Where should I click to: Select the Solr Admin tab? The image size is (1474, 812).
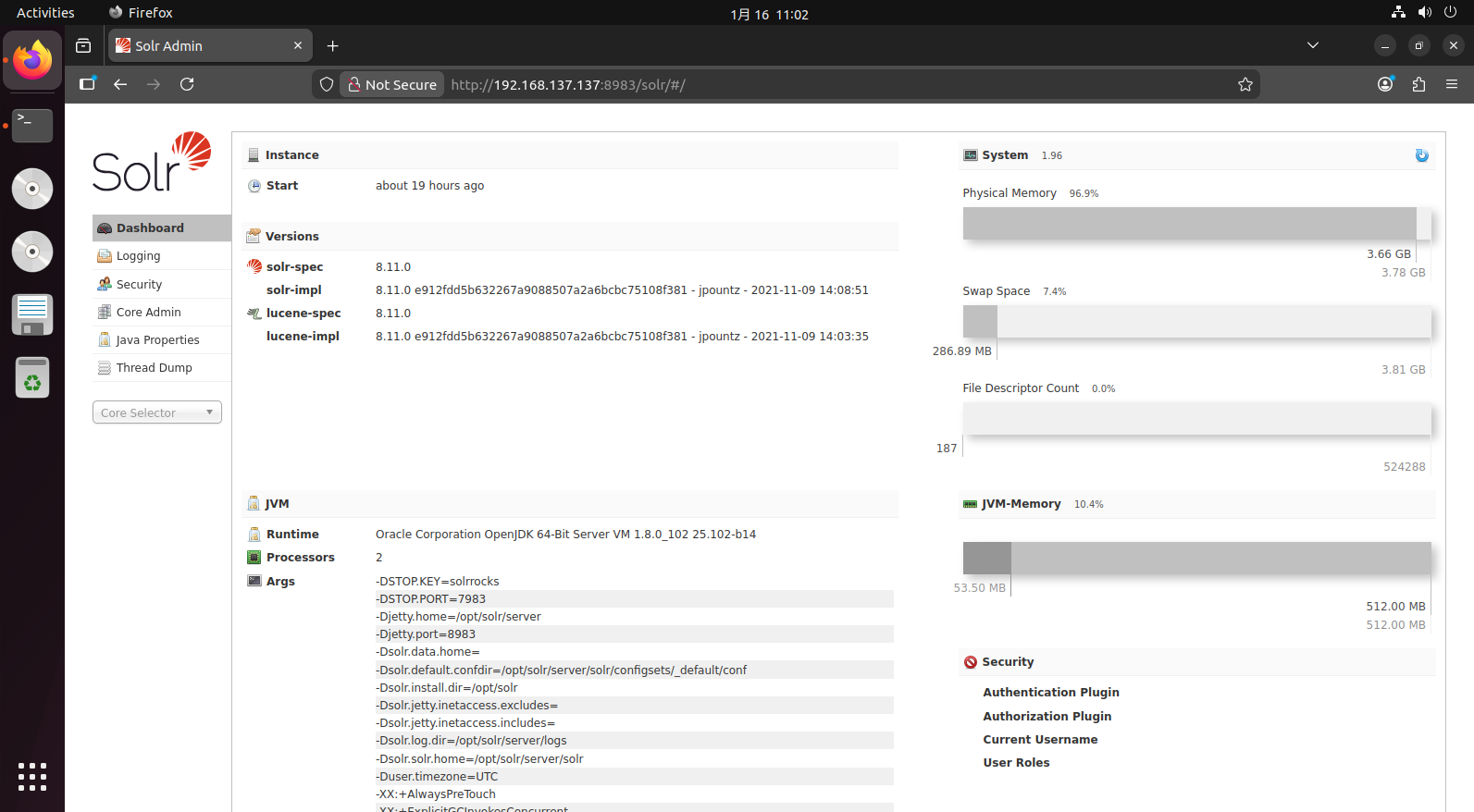click(210, 45)
